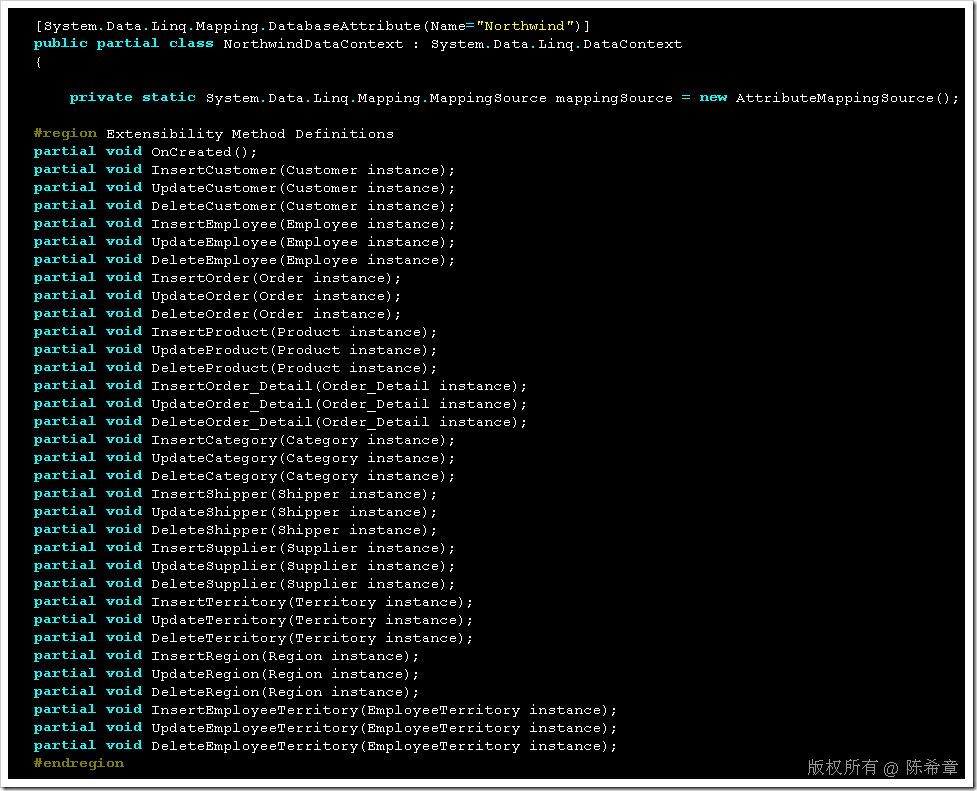Select the UpdateOrder_Detail(Order_Detail instance) line

click(x=280, y=404)
